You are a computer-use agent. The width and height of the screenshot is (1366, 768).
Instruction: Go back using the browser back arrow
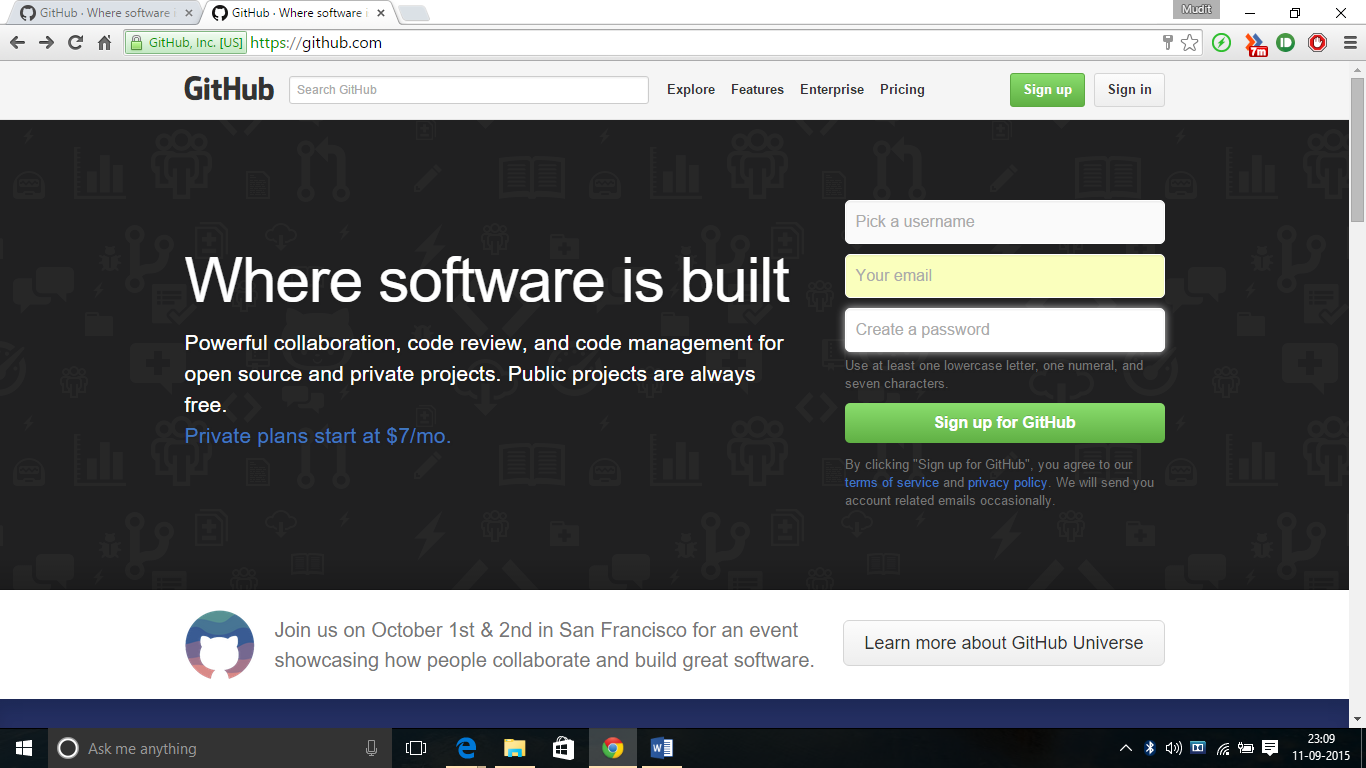click(17, 42)
